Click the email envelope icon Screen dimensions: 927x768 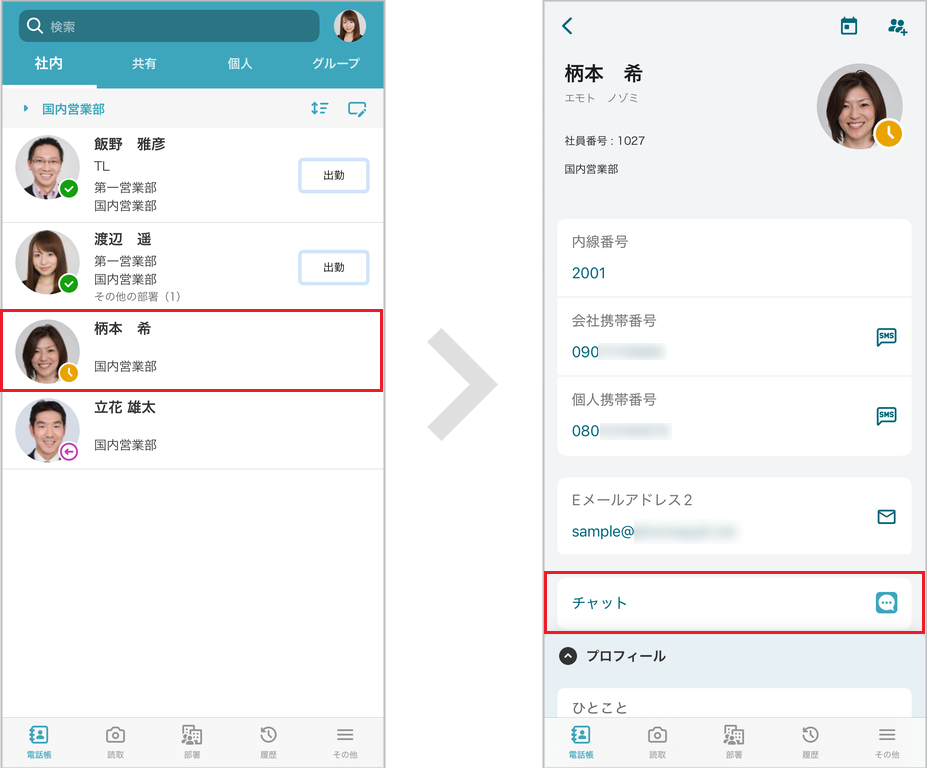click(886, 517)
